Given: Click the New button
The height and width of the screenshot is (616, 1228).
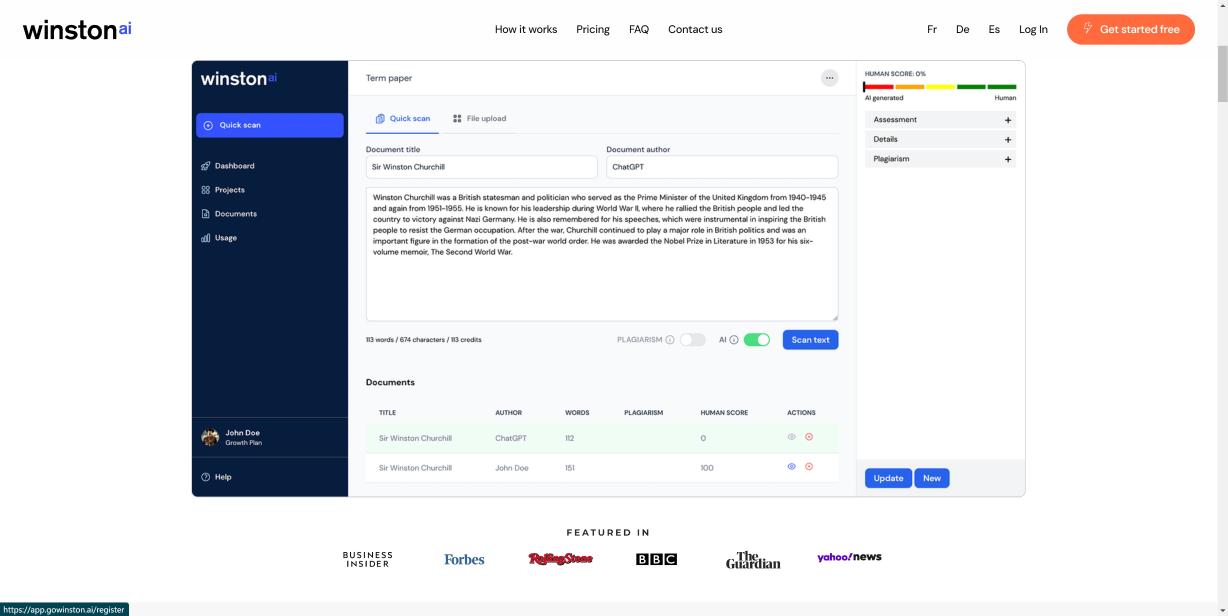Looking at the screenshot, I should click(x=932, y=478).
